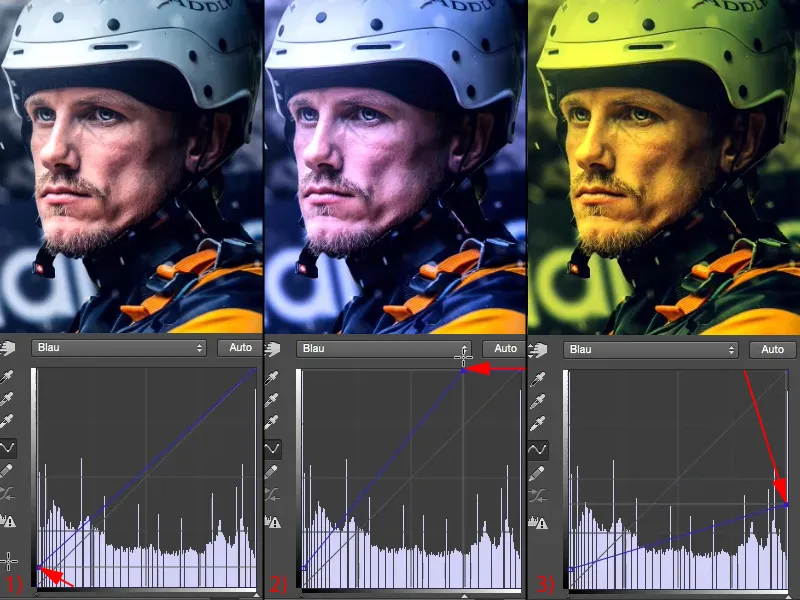Select the bottom-left curve point in middle panel
Screen dimensions: 800x600
303,568
